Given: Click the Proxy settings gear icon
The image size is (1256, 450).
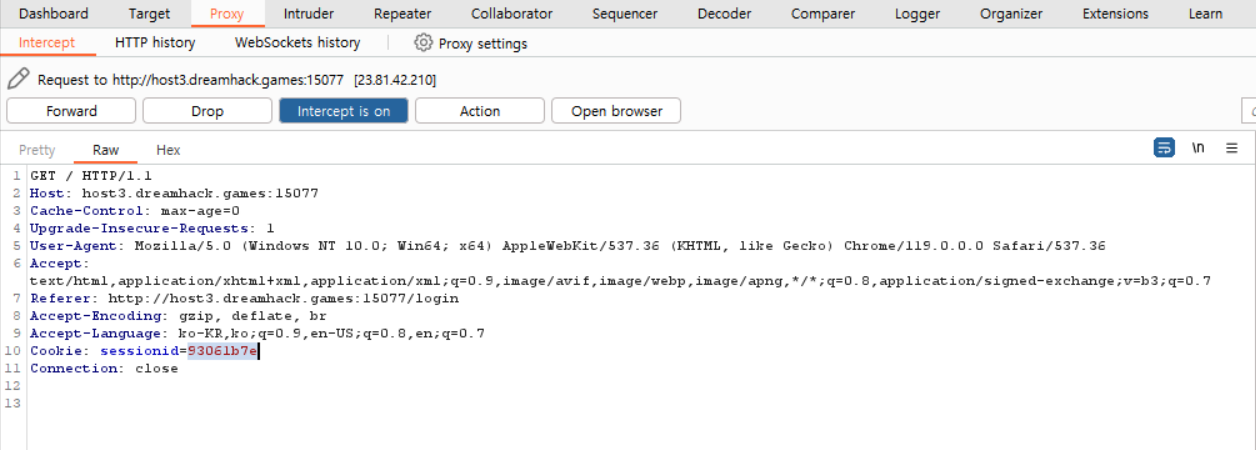Looking at the screenshot, I should [x=423, y=43].
